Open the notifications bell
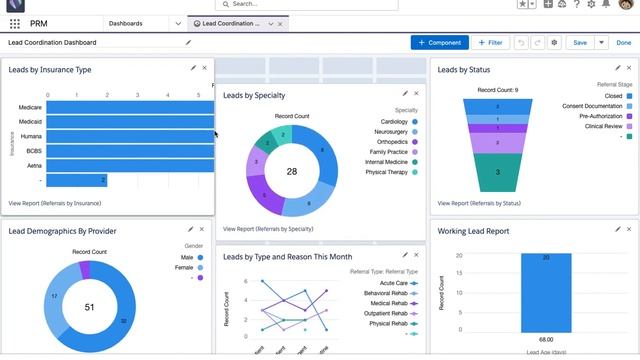Viewport: 640px width, 360px height. [x=606, y=4]
